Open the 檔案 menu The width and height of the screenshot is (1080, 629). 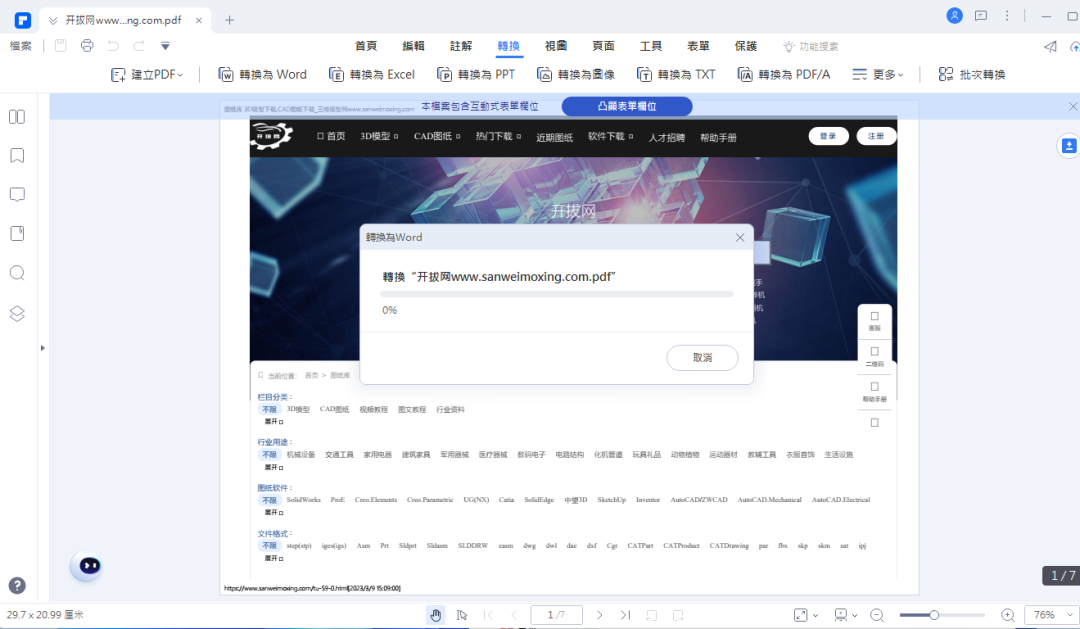pyautogui.click(x=21, y=46)
